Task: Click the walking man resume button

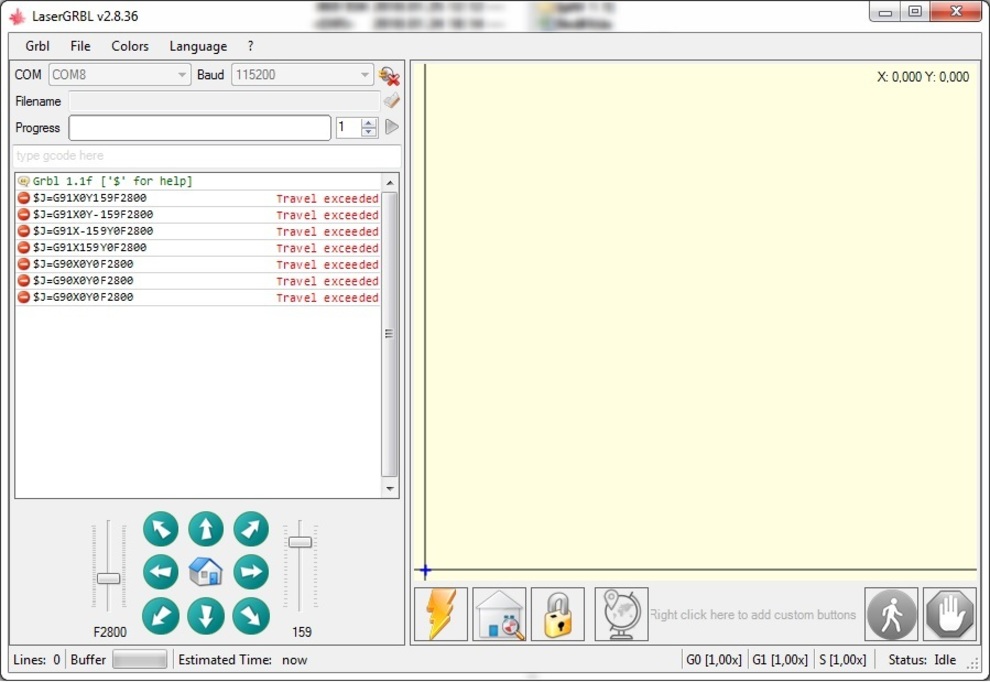Action: [x=890, y=614]
